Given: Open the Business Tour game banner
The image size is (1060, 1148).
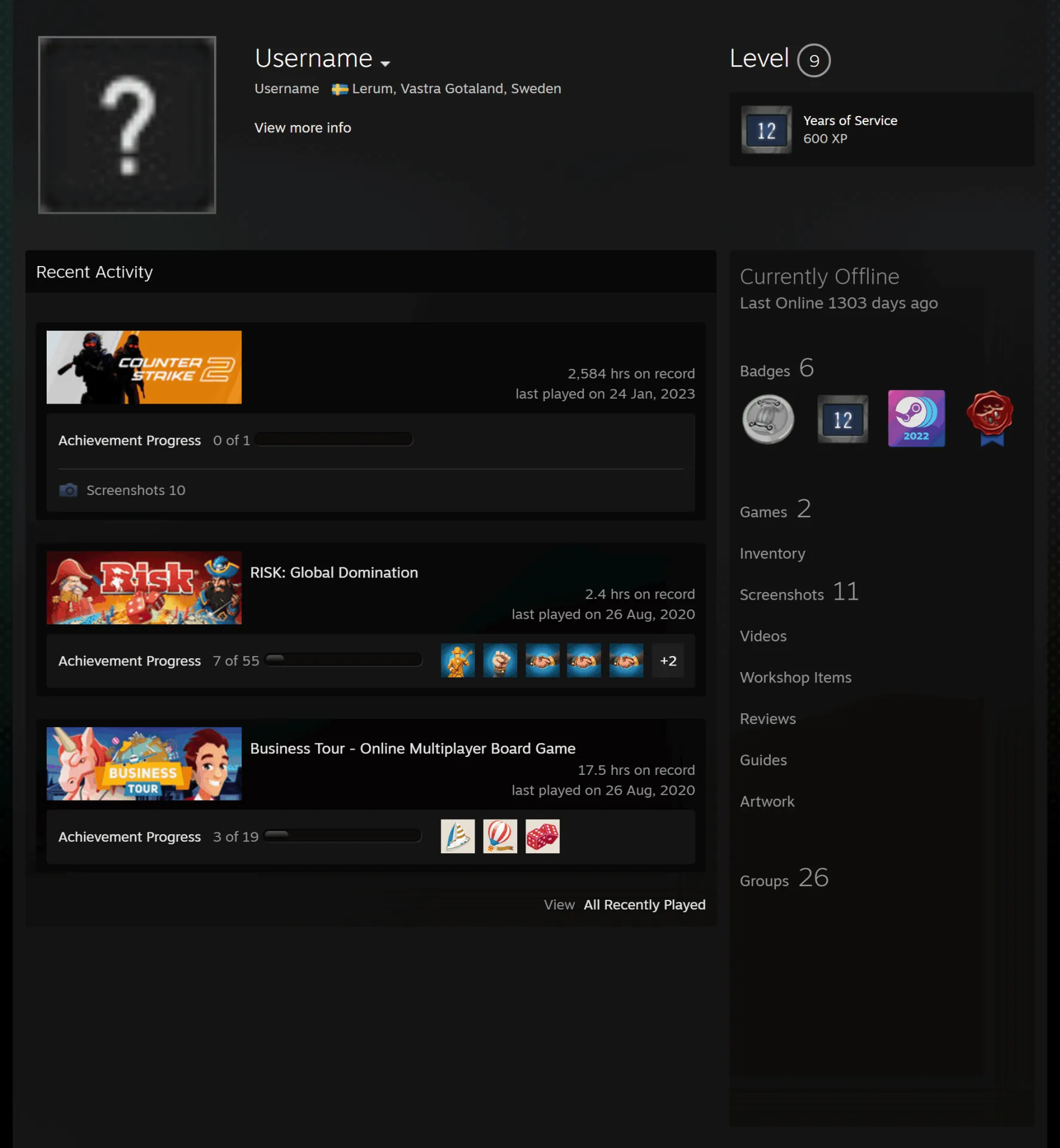Looking at the screenshot, I should tap(144, 764).
